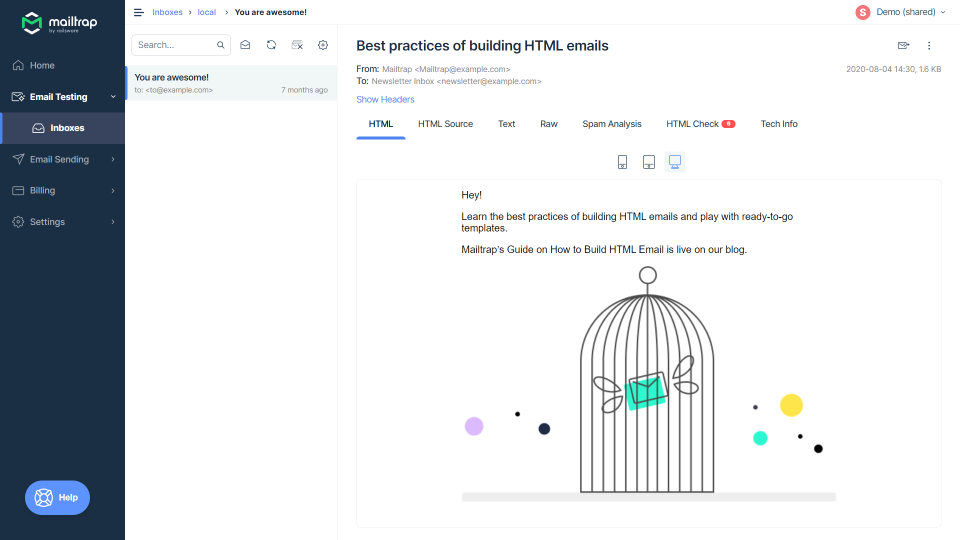Switch preview to tablet view

[x=648, y=162]
